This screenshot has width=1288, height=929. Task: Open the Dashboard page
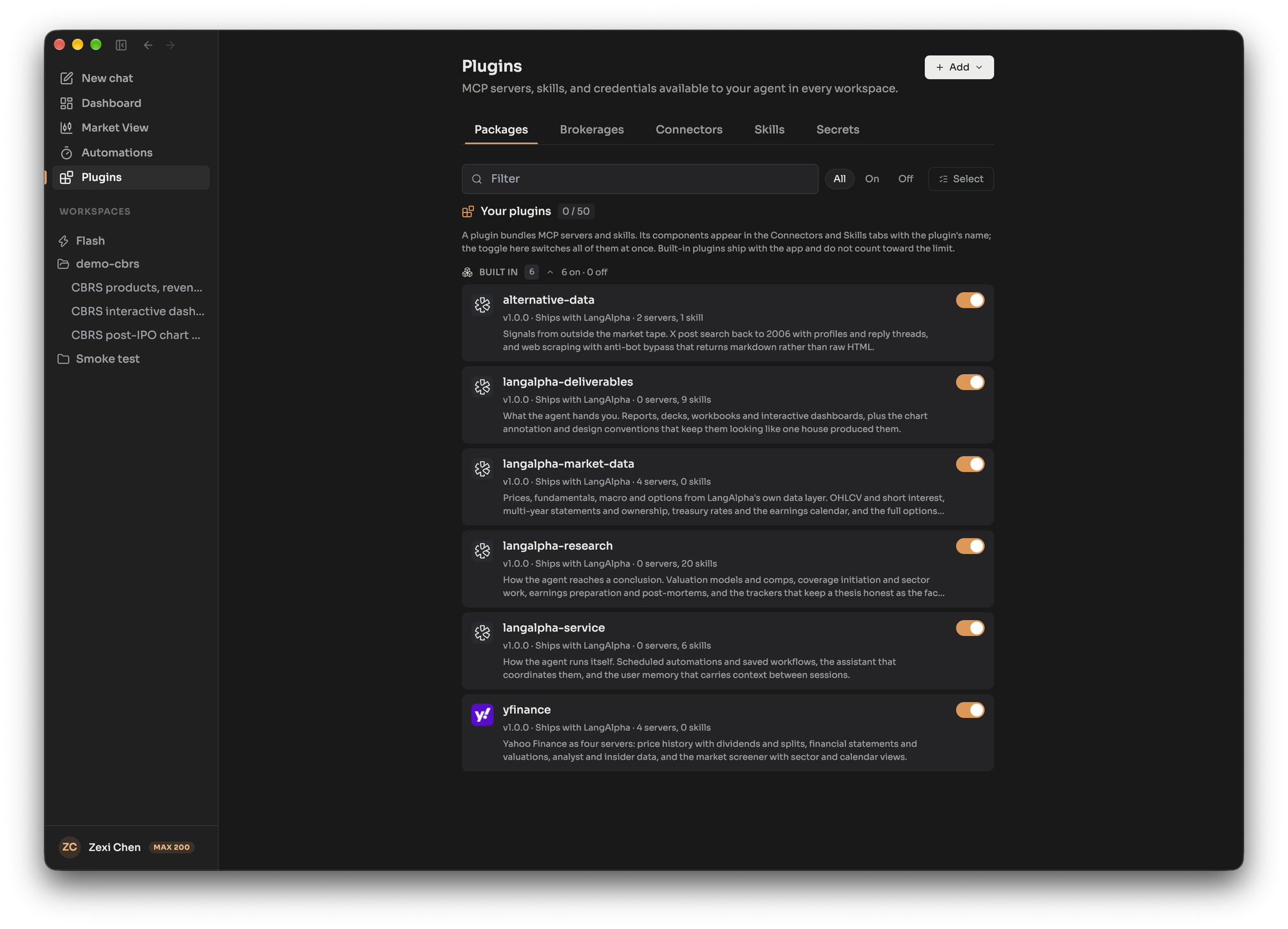[131, 103]
